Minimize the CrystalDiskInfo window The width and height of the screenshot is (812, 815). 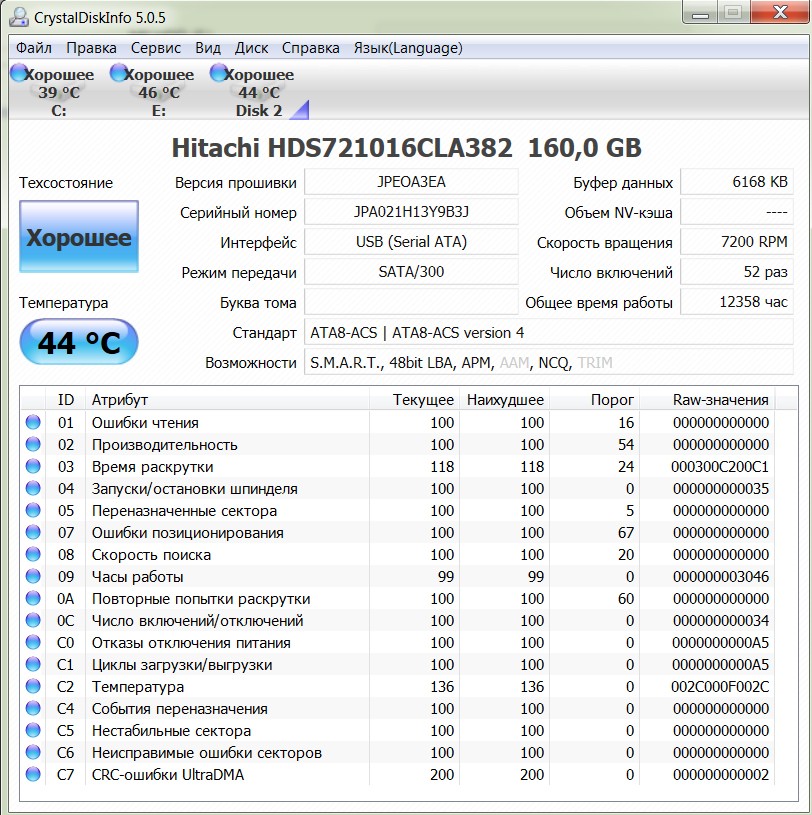pyautogui.click(x=700, y=12)
